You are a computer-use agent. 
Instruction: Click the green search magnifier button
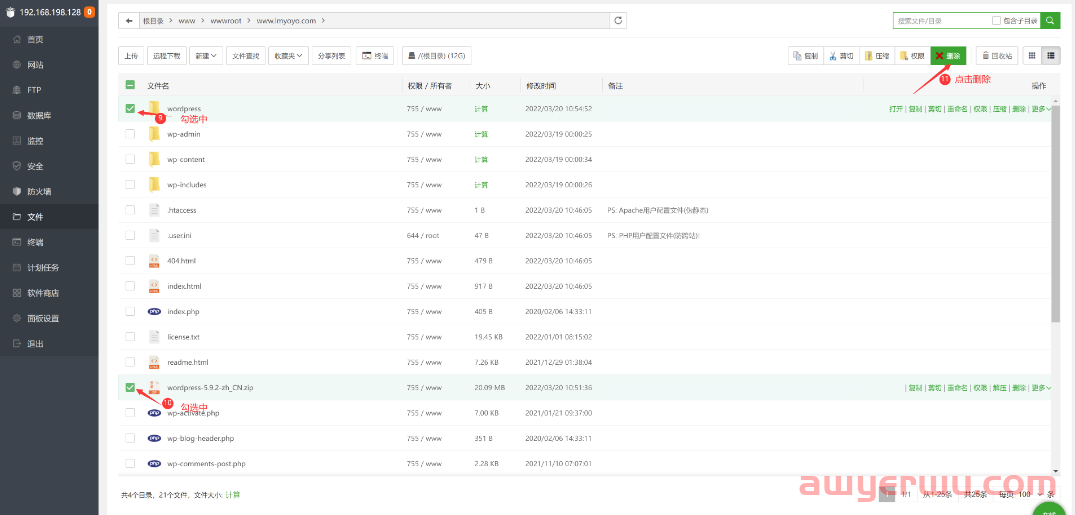click(1050, 21)
